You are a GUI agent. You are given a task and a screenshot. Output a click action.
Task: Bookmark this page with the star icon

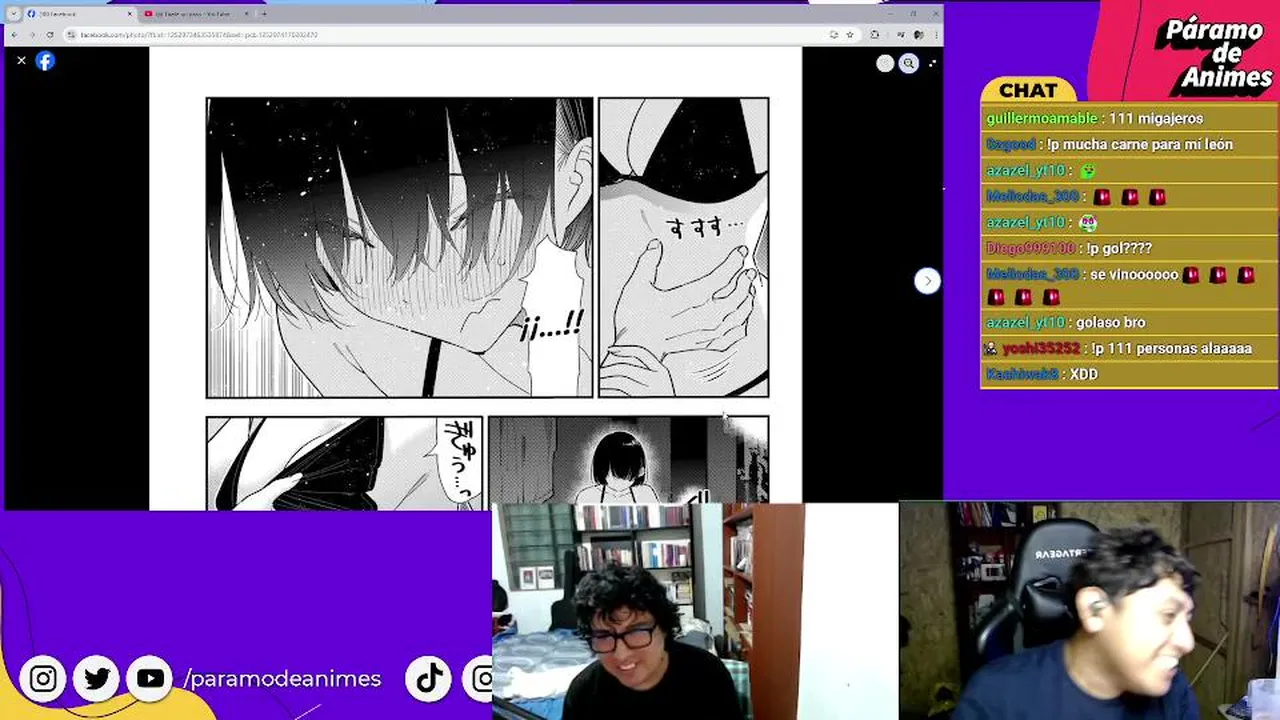[x=850, y=35]
